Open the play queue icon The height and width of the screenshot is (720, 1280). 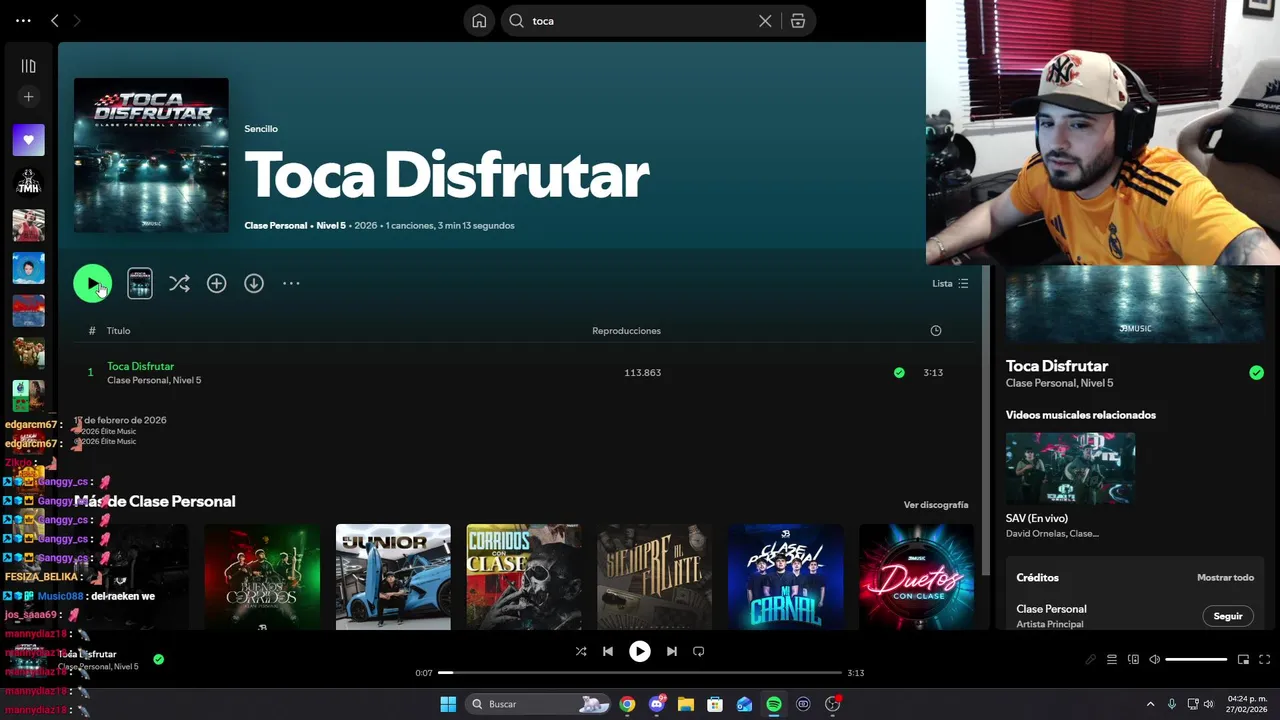click(1112, 660)
